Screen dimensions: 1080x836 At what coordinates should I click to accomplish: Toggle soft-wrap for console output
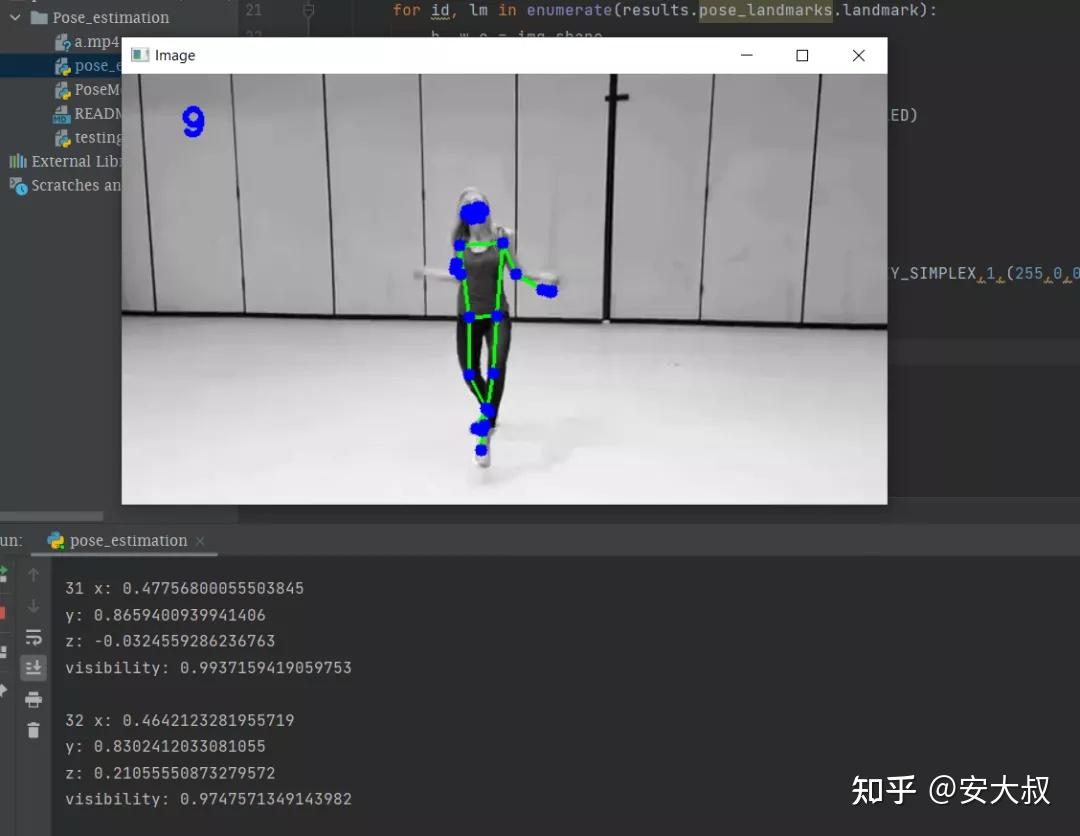point(33,637)
